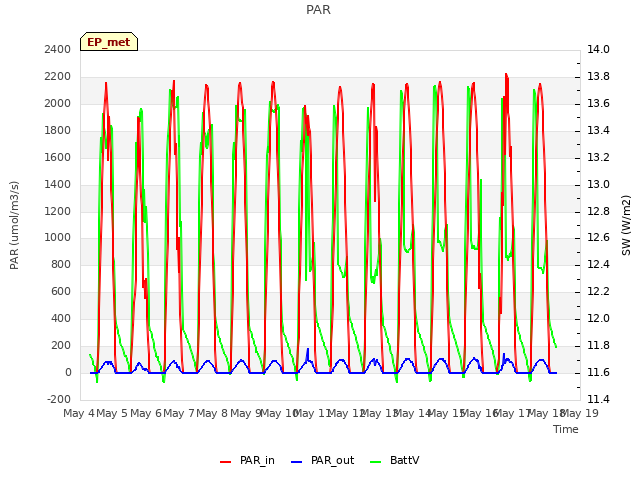This screenshot has width=640, height=480.
Task: Click the 0 left axis label
Action: tap(68, 373)
